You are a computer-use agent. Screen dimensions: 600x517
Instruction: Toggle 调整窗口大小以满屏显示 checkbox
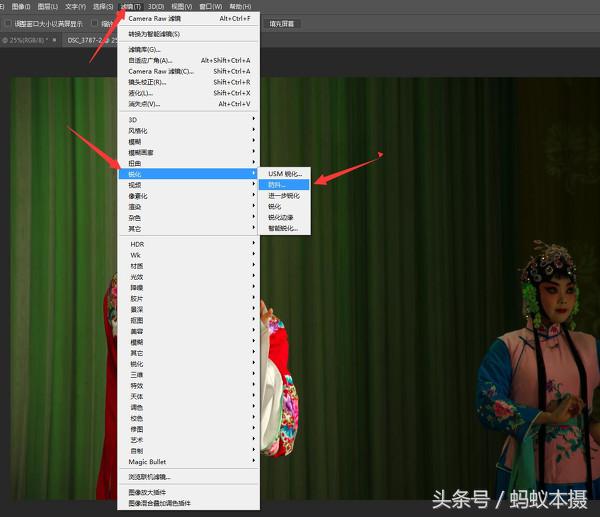pyautogui.click(x=8, y=23)
